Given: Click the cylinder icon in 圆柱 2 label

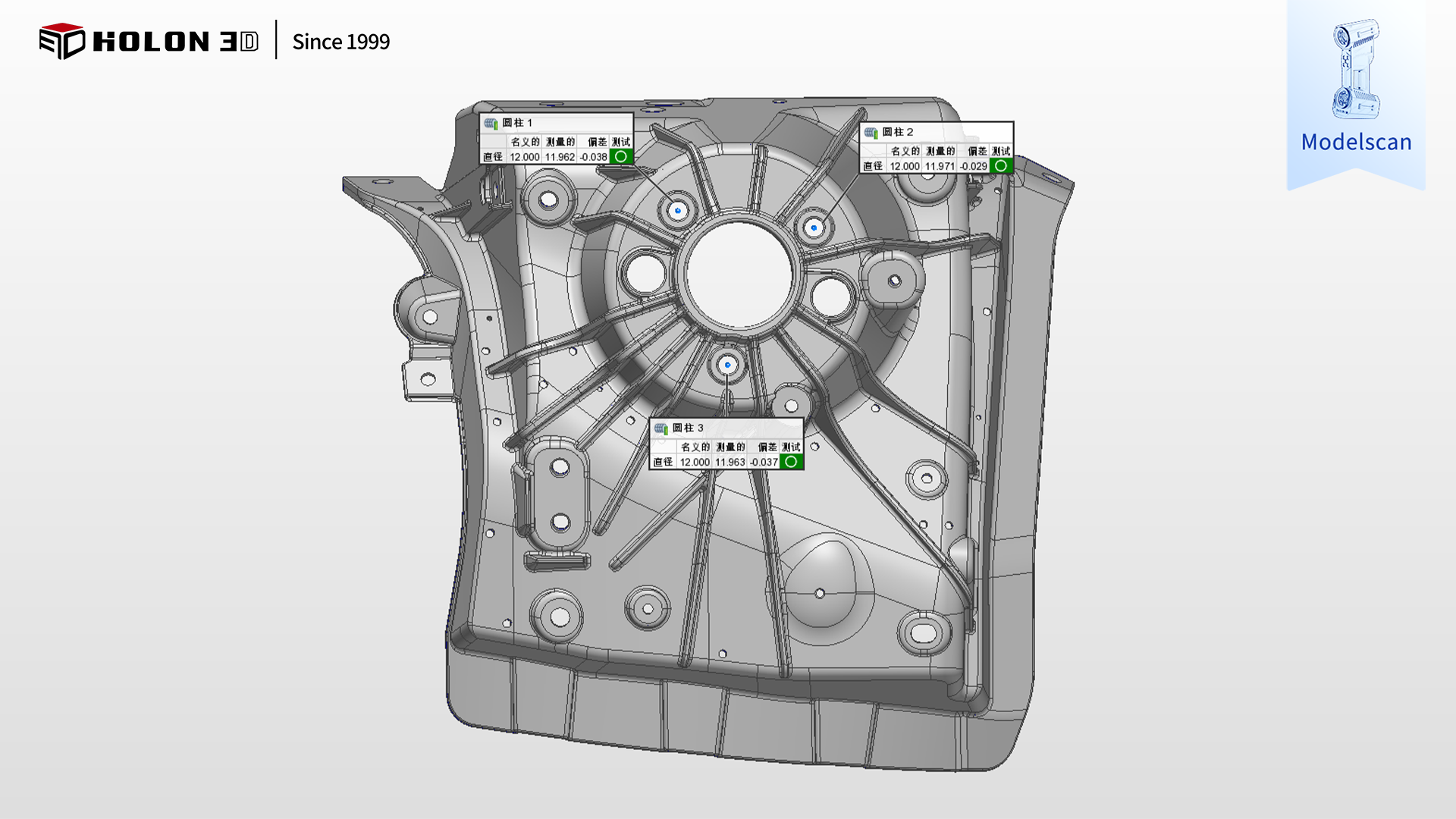Looking at the screenshot, I should (871, 132).
